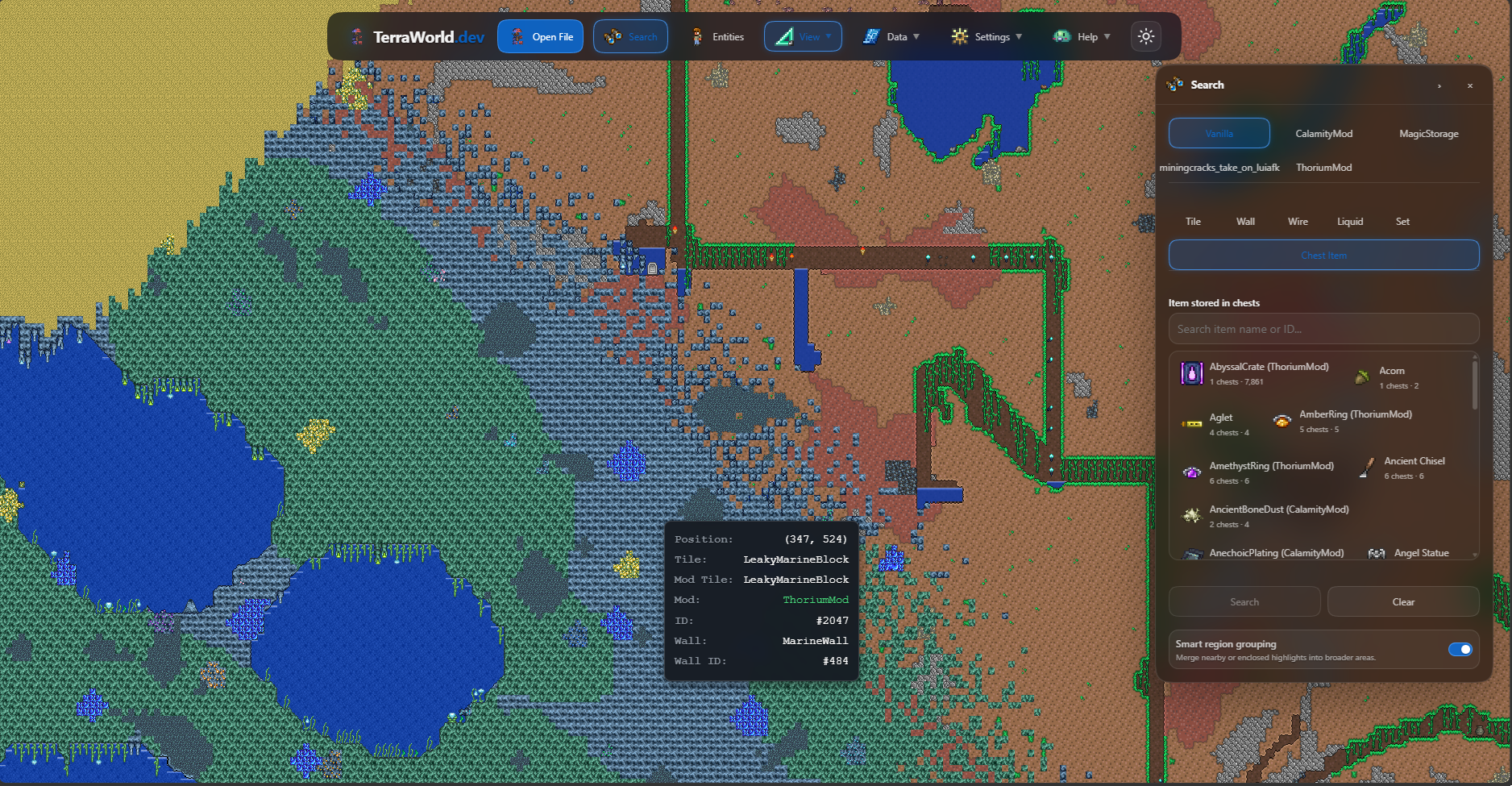Open the Entities panel
The width and height of the screenshot is (1512, 786).
click(717, 36)
